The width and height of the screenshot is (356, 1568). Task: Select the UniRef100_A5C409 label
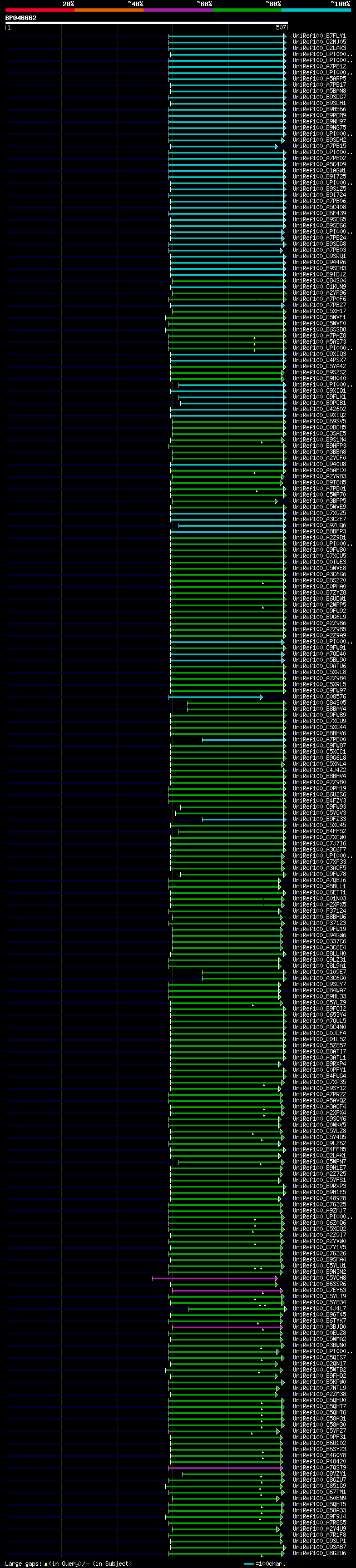coord(319,164)
